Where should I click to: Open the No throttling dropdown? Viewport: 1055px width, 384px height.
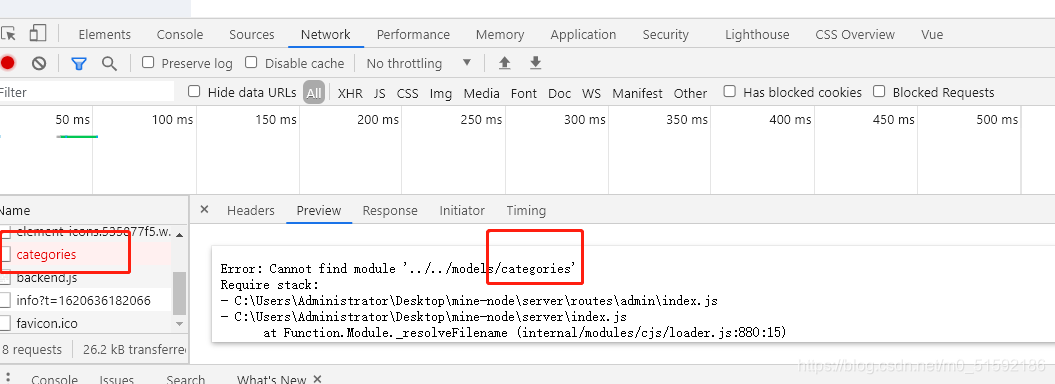[x=419, y=63]
